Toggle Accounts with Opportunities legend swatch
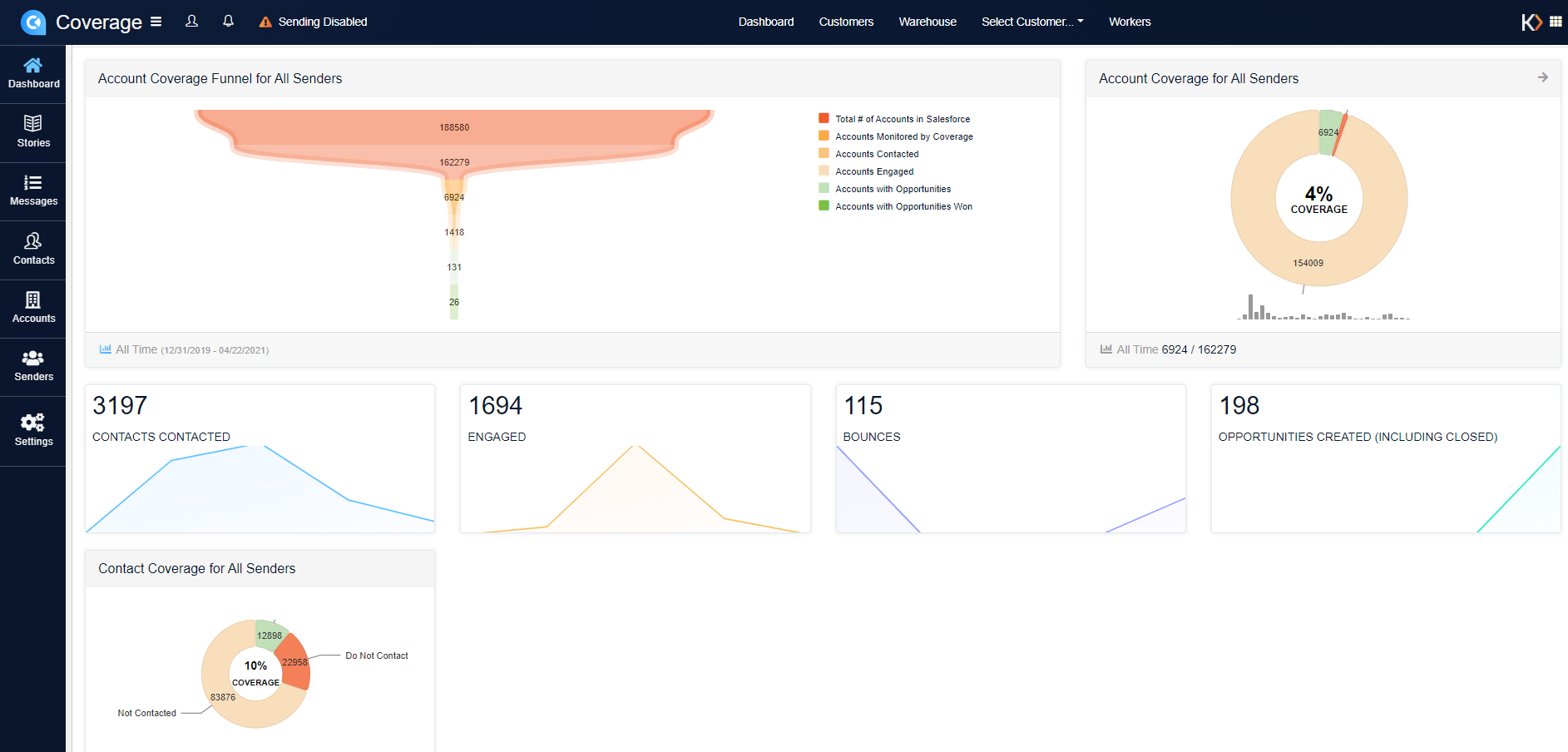 [824, 188]
